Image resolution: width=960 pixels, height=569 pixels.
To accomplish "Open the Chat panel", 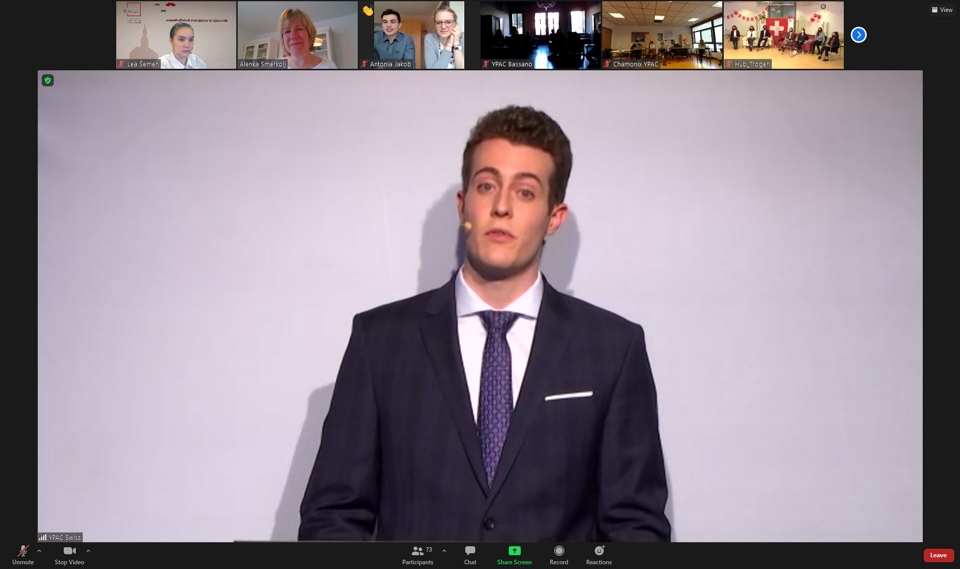I will 470,554.
